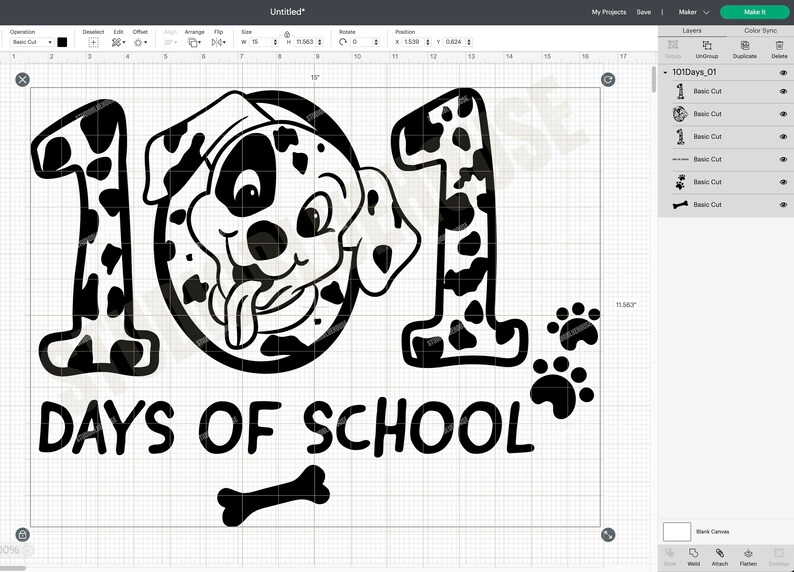Click the Group icon in the Layers panel
794x572 pixels.
673,45
